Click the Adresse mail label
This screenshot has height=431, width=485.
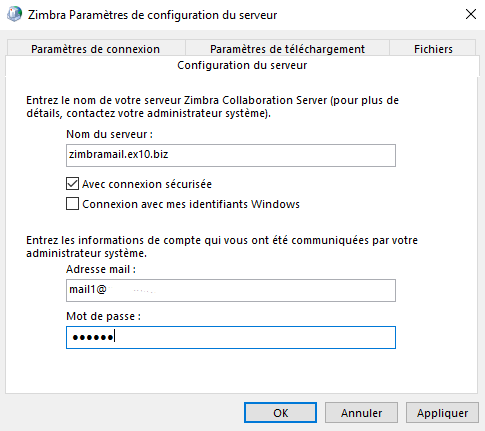tap(101, 269)
